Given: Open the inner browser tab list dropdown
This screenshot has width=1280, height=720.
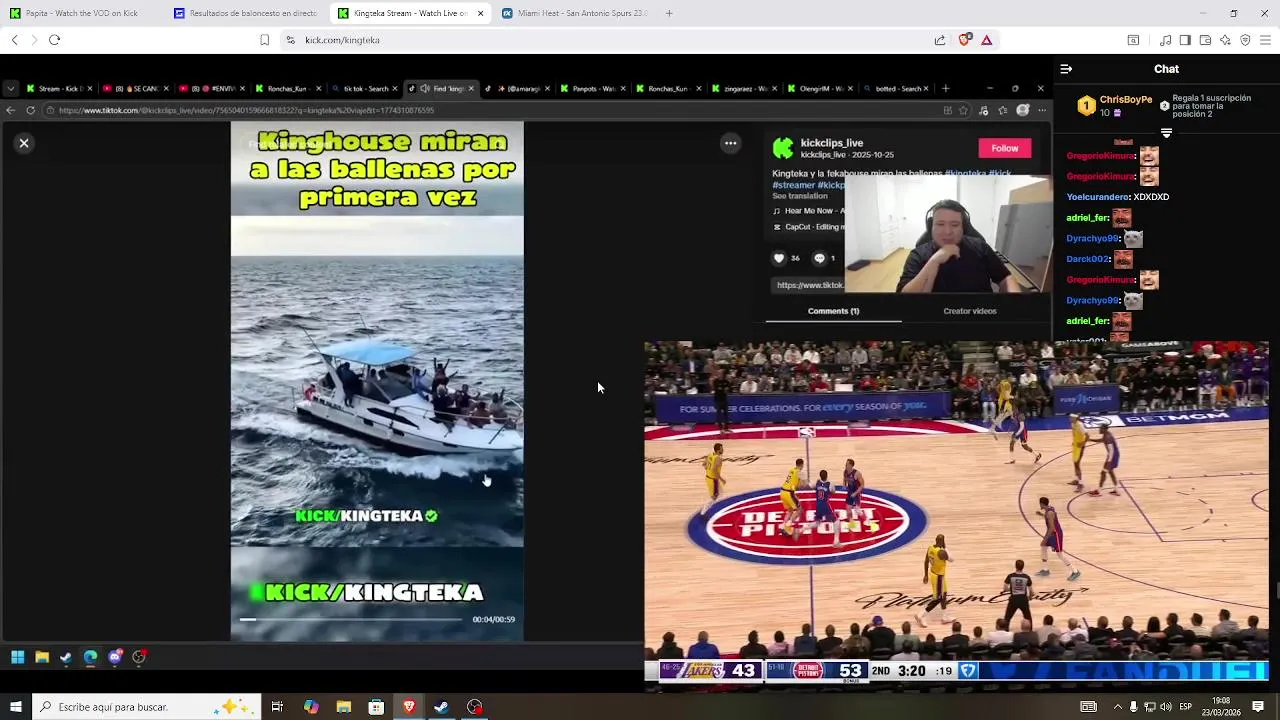Looking at the screenshot, I should point(11,89).
